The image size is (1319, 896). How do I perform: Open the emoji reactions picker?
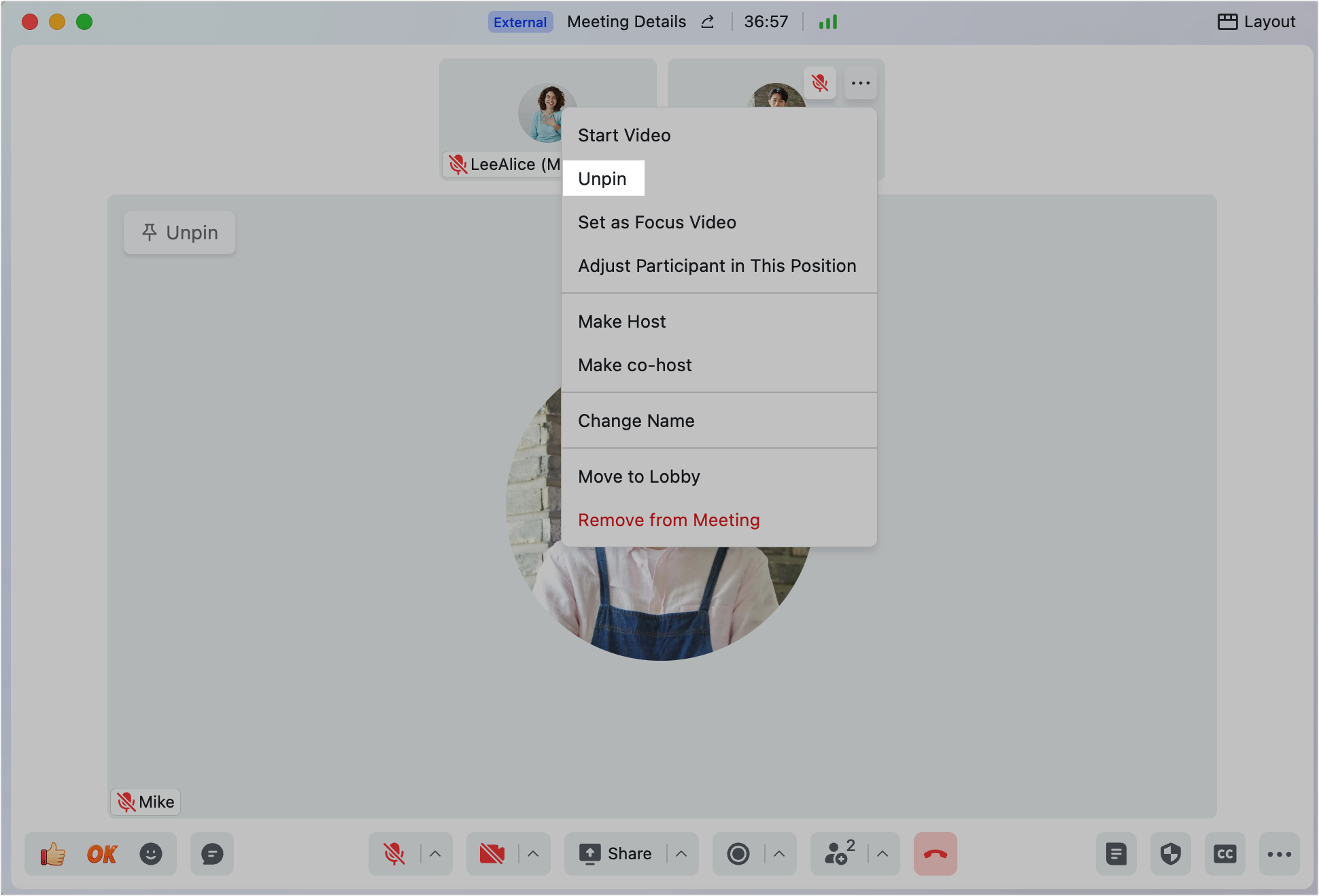pos(151,854)
